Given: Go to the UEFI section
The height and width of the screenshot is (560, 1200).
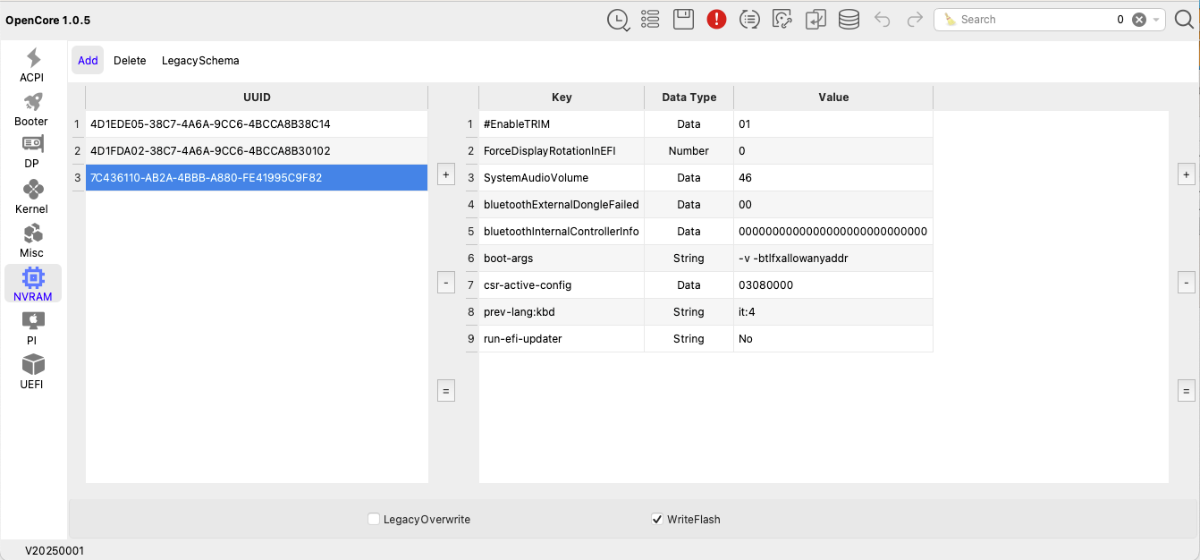Looking at the screenshot, I should point(32,371).
